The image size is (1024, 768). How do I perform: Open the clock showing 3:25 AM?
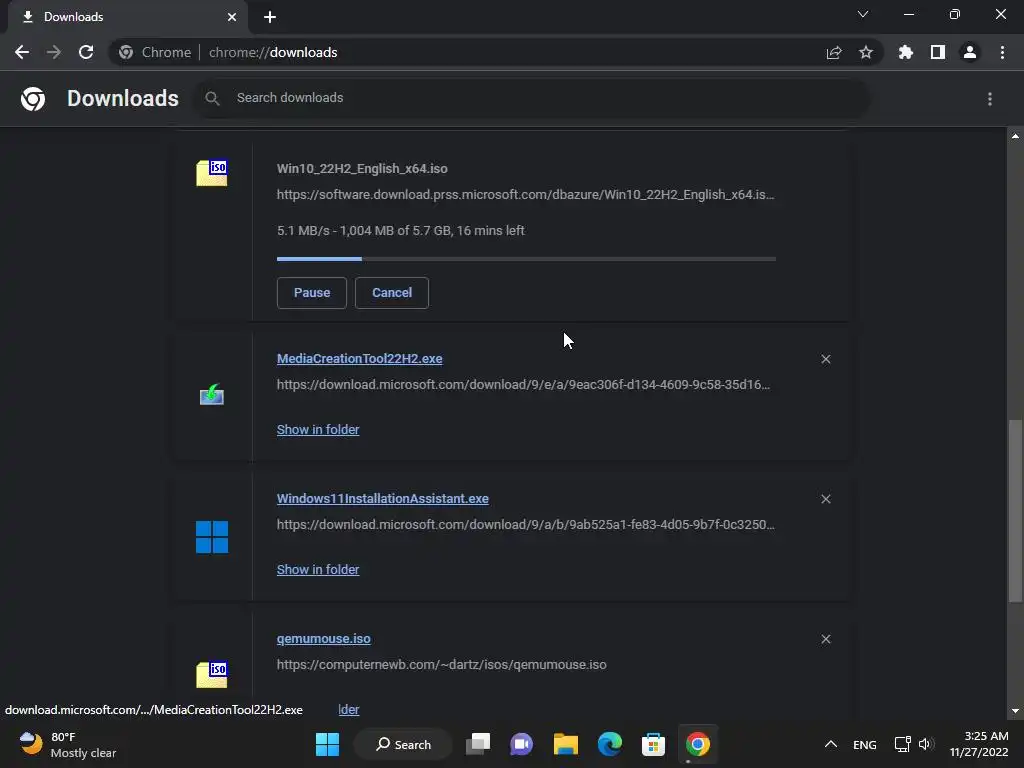978,744
